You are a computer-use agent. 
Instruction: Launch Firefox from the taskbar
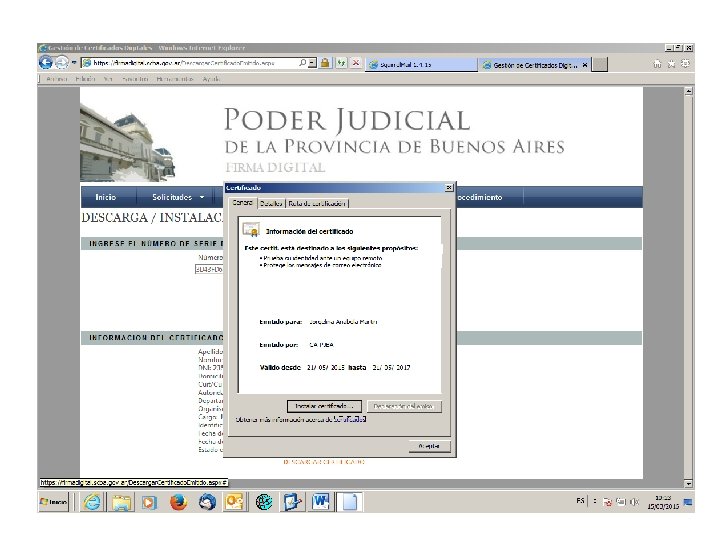click(178, 502)
